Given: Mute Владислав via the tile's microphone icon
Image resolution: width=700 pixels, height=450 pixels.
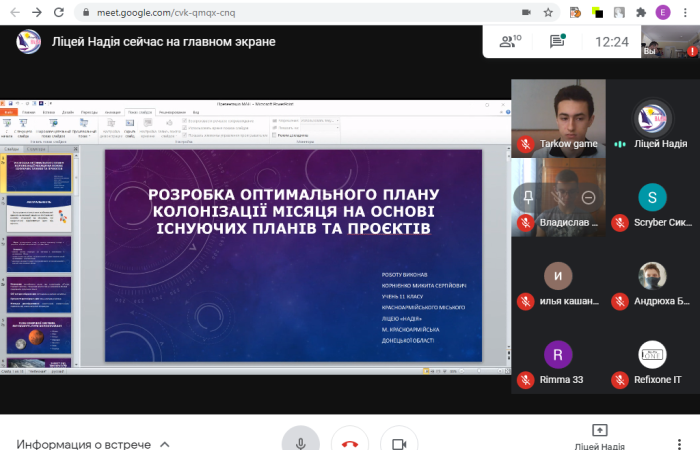Looking at the screenshot, I should pos(557,197).
